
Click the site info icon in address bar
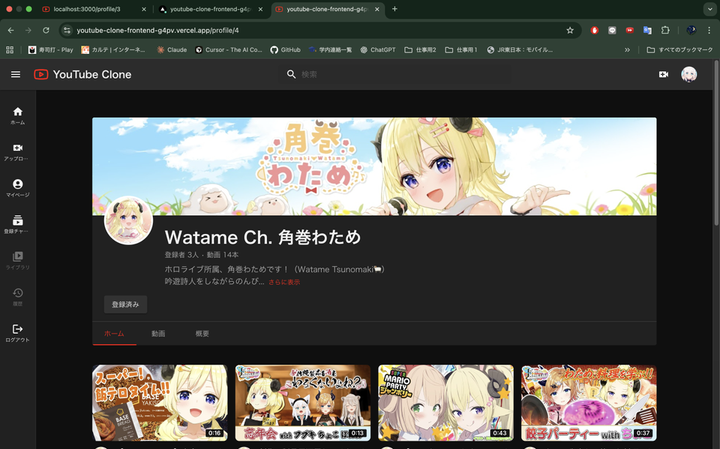[67, 30]
